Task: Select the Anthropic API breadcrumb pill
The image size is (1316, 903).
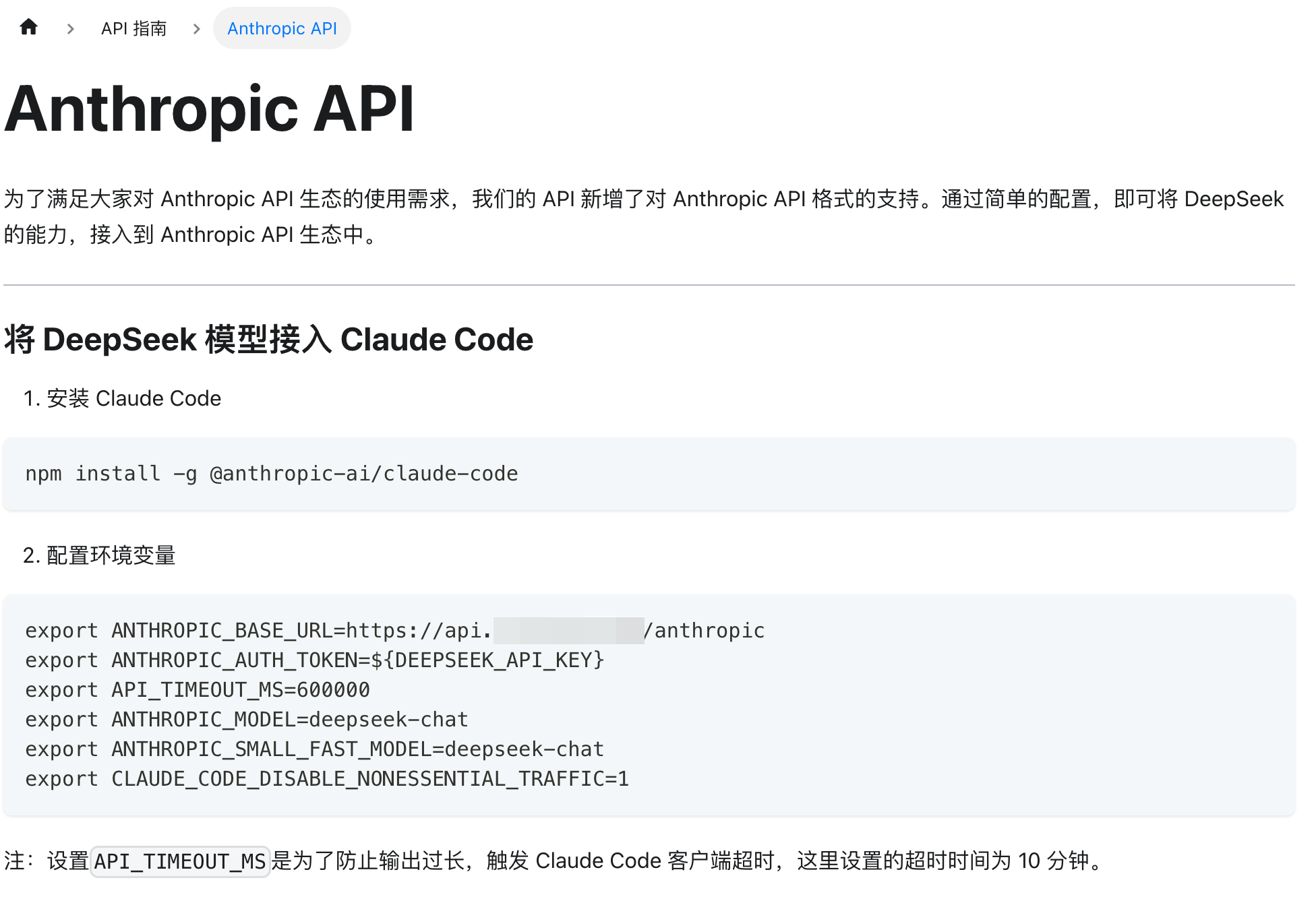Action: coord(282,28)
